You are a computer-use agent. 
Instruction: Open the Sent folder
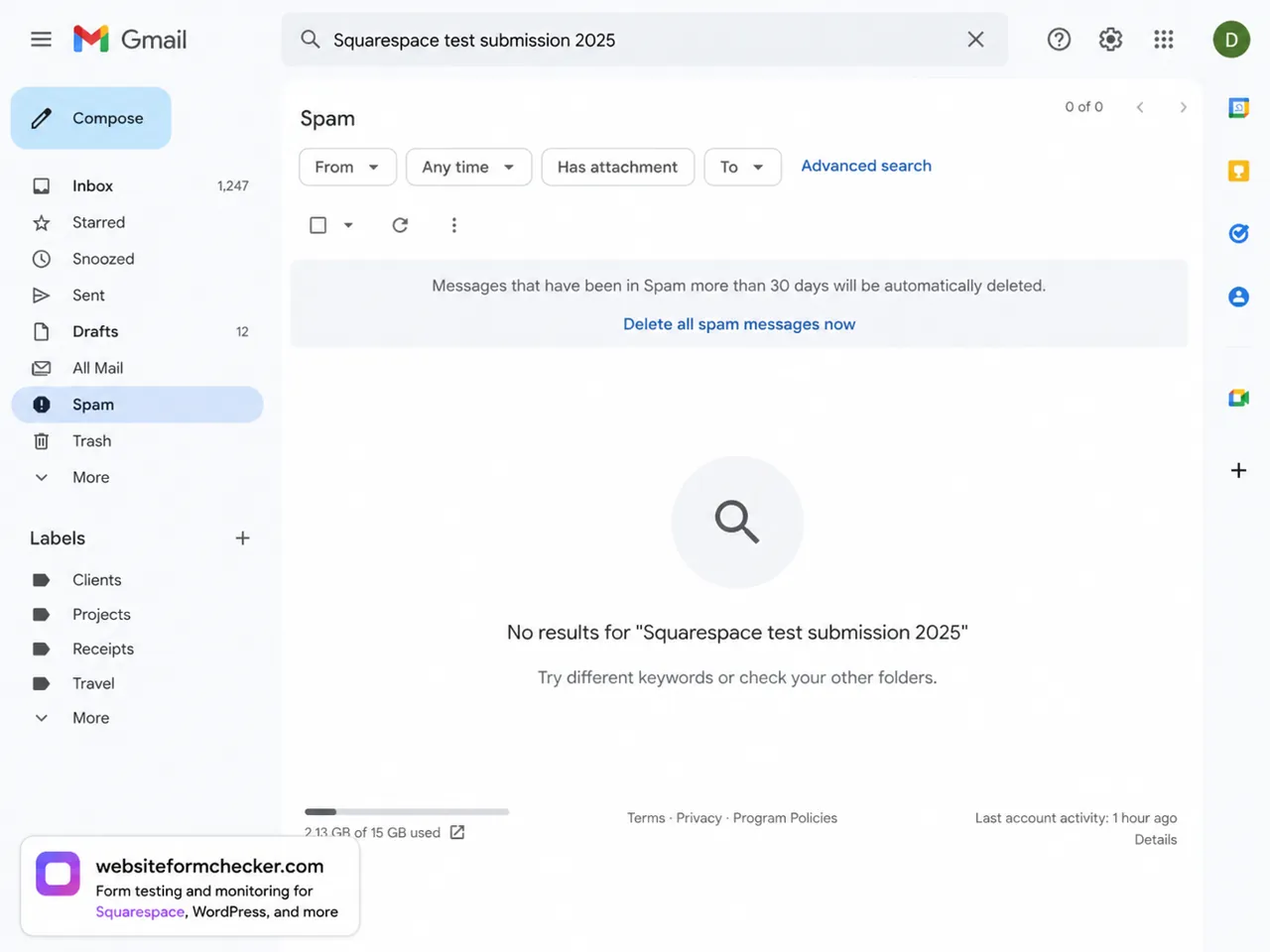coord(137,296)
